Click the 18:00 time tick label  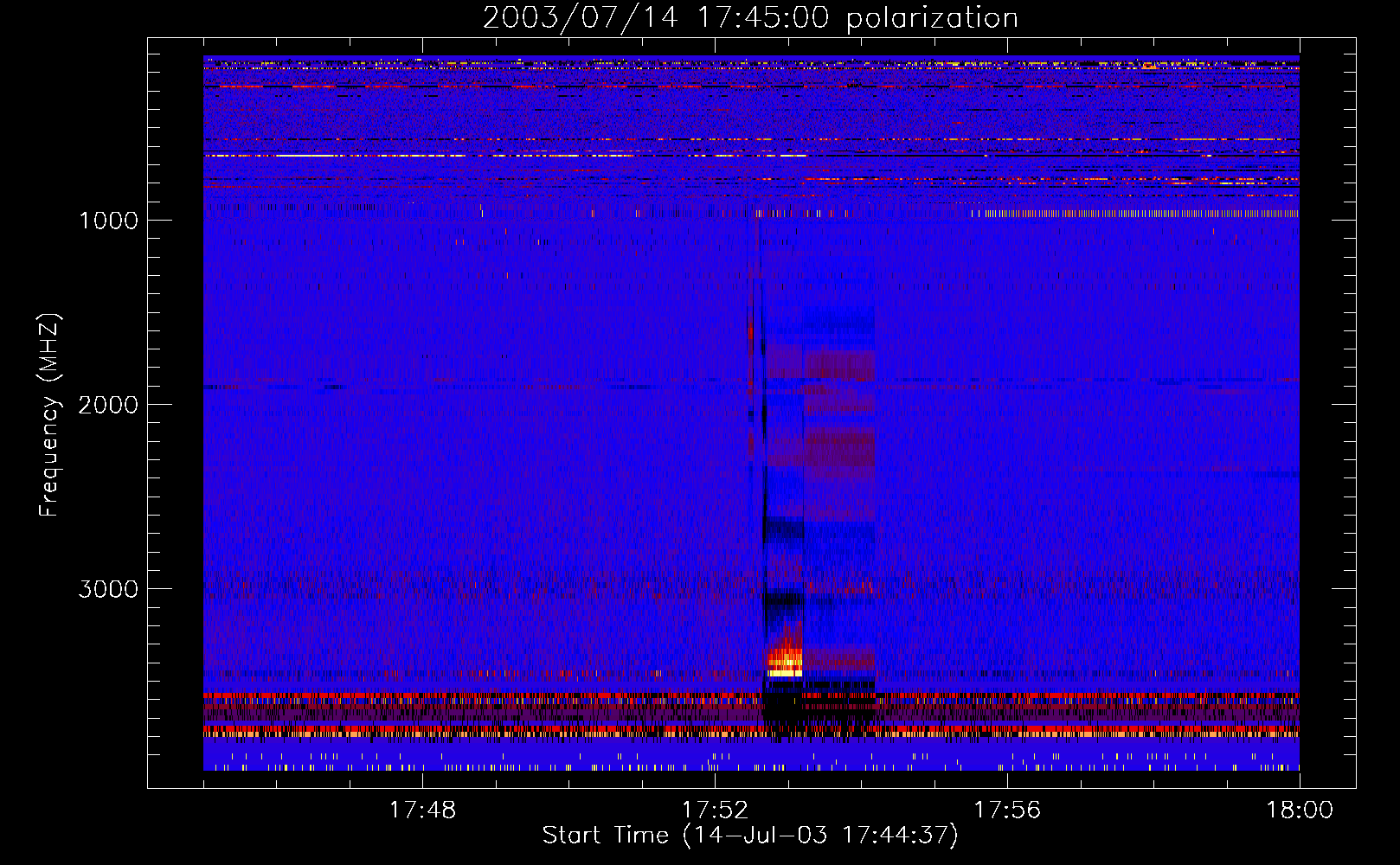[1300, 811]
